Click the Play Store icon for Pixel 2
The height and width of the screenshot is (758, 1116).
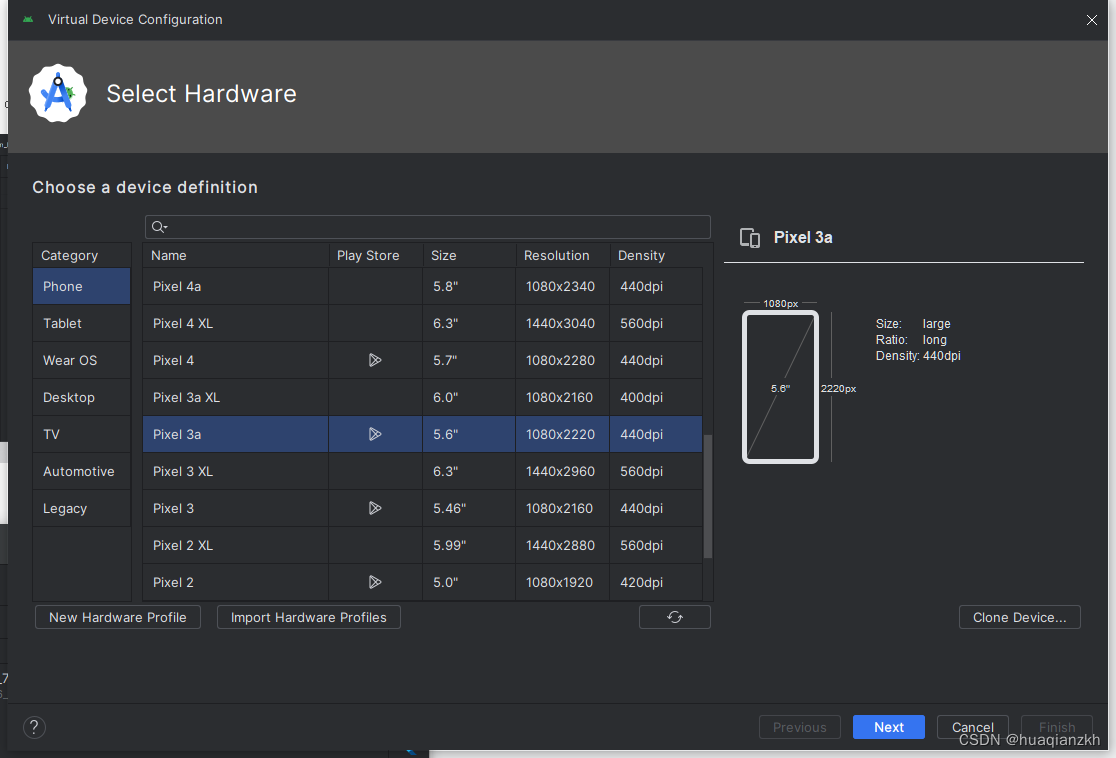tap(375, 582)
